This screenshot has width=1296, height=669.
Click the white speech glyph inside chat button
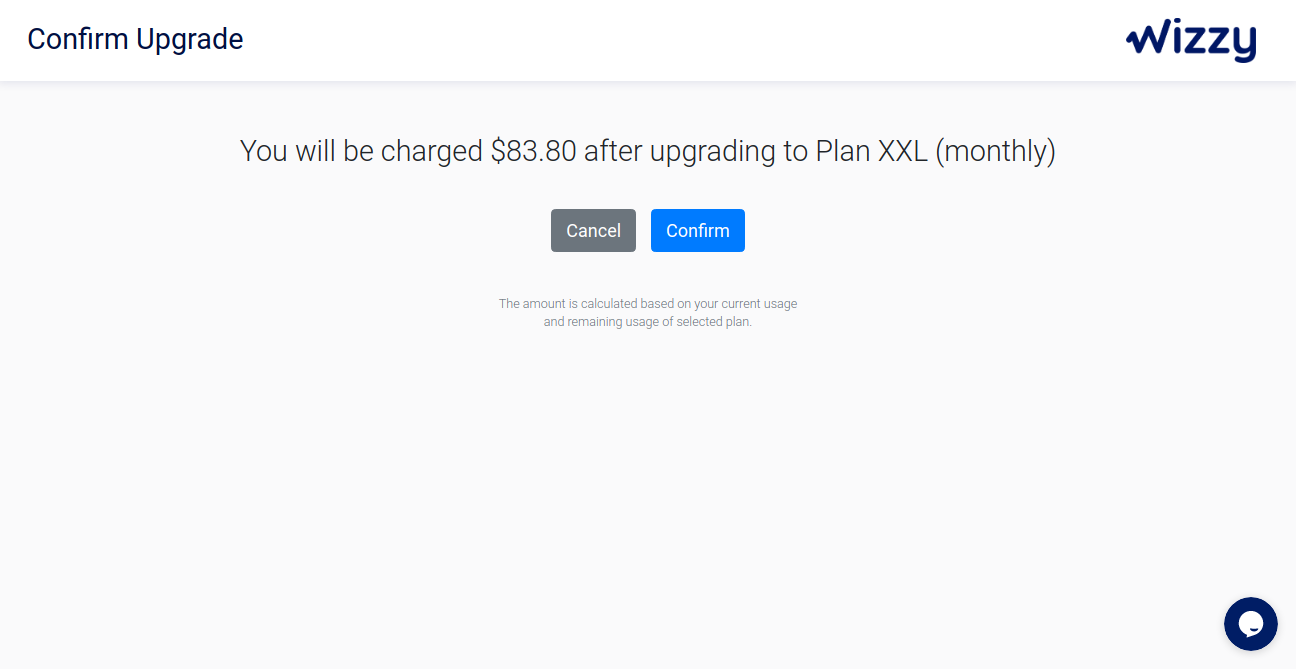1251,625
